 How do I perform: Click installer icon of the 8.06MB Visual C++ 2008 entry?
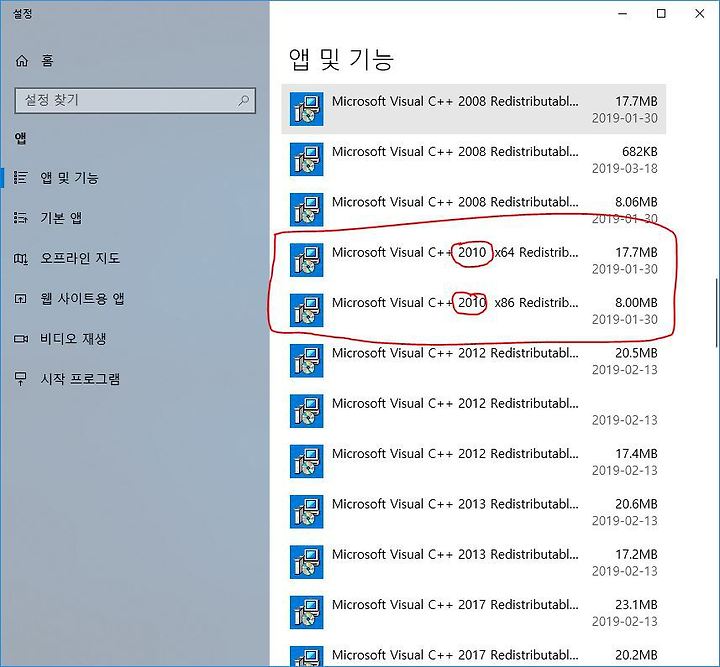tap(306, 210)
